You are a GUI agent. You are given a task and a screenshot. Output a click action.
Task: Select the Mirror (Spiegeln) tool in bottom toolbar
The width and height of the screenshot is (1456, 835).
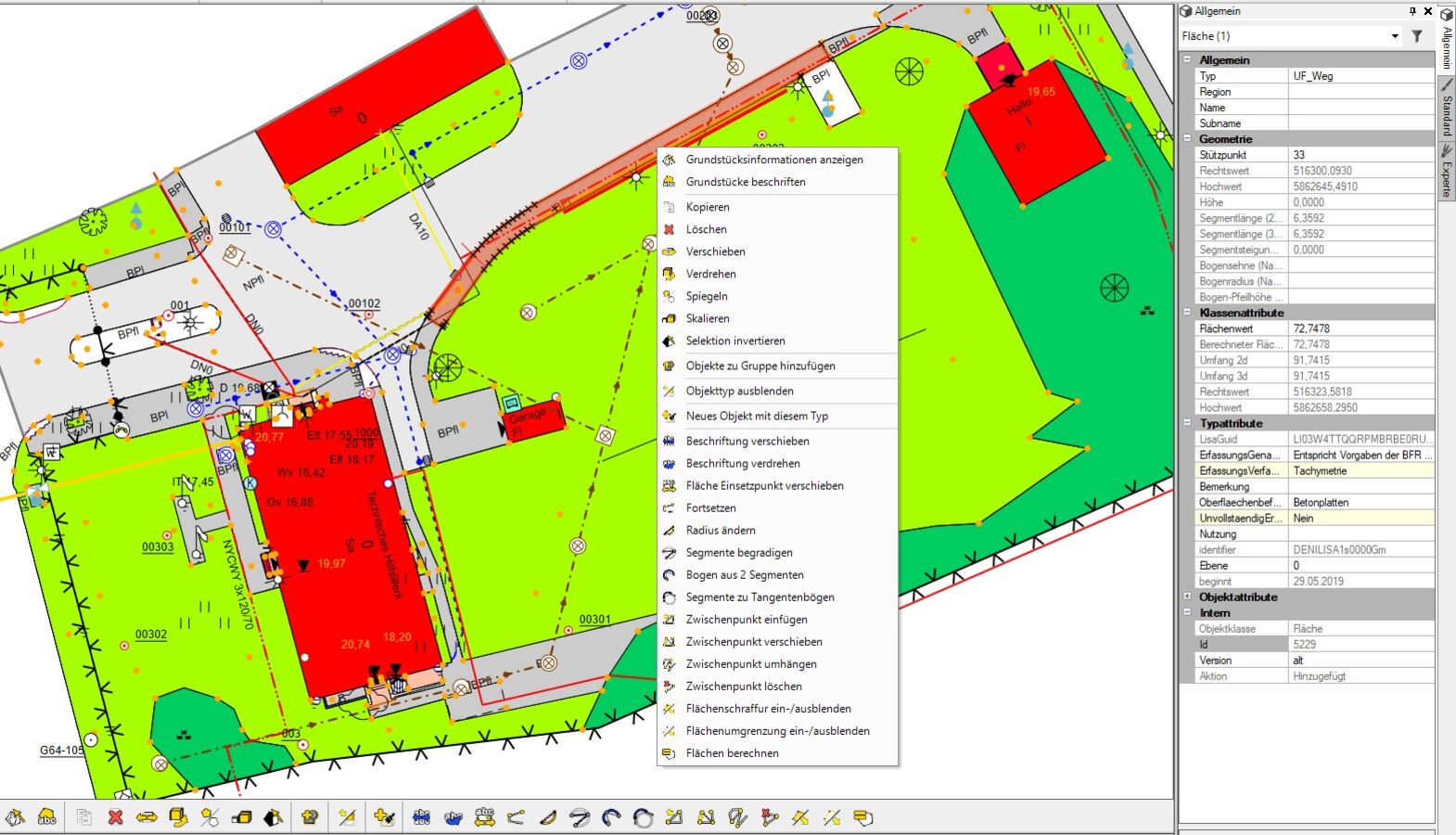(x=211, y=817)
